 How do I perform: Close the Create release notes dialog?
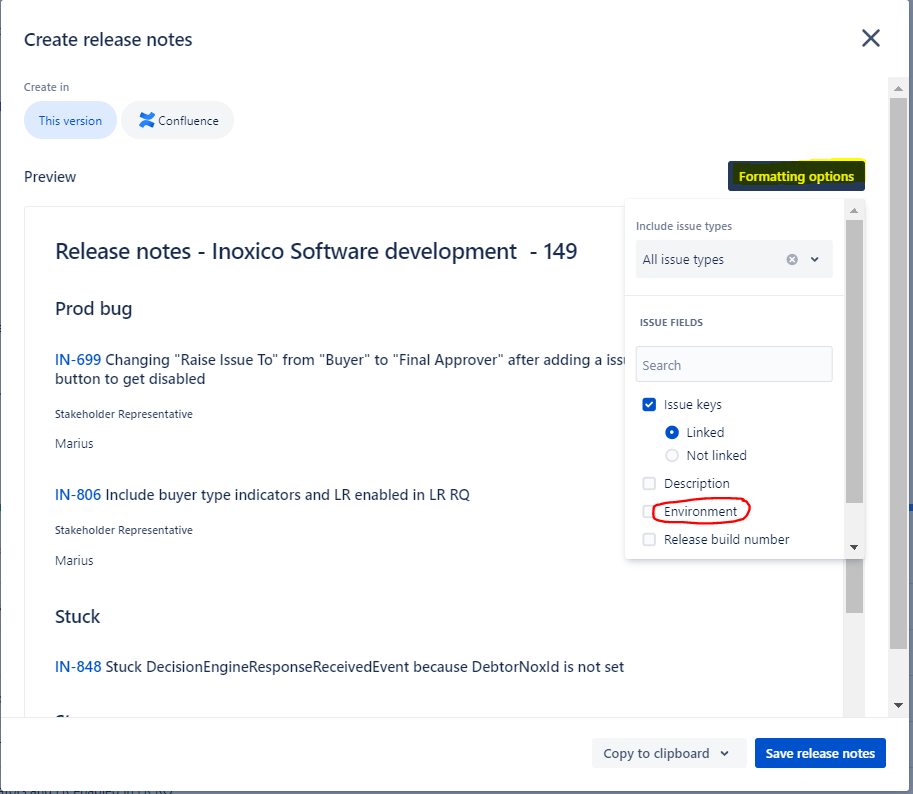tap(870, 38)
